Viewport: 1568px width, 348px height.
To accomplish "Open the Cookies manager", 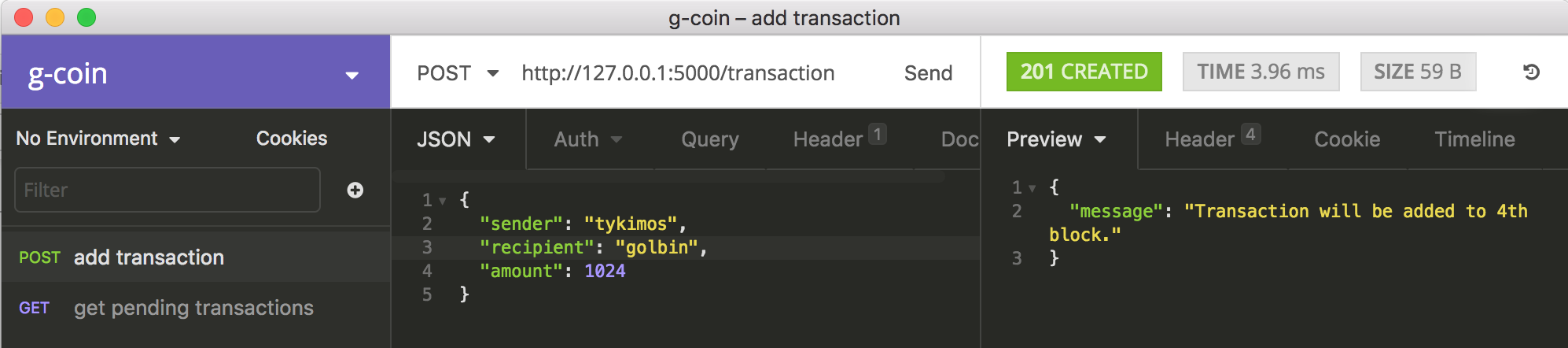I will (x=292, y=139).
